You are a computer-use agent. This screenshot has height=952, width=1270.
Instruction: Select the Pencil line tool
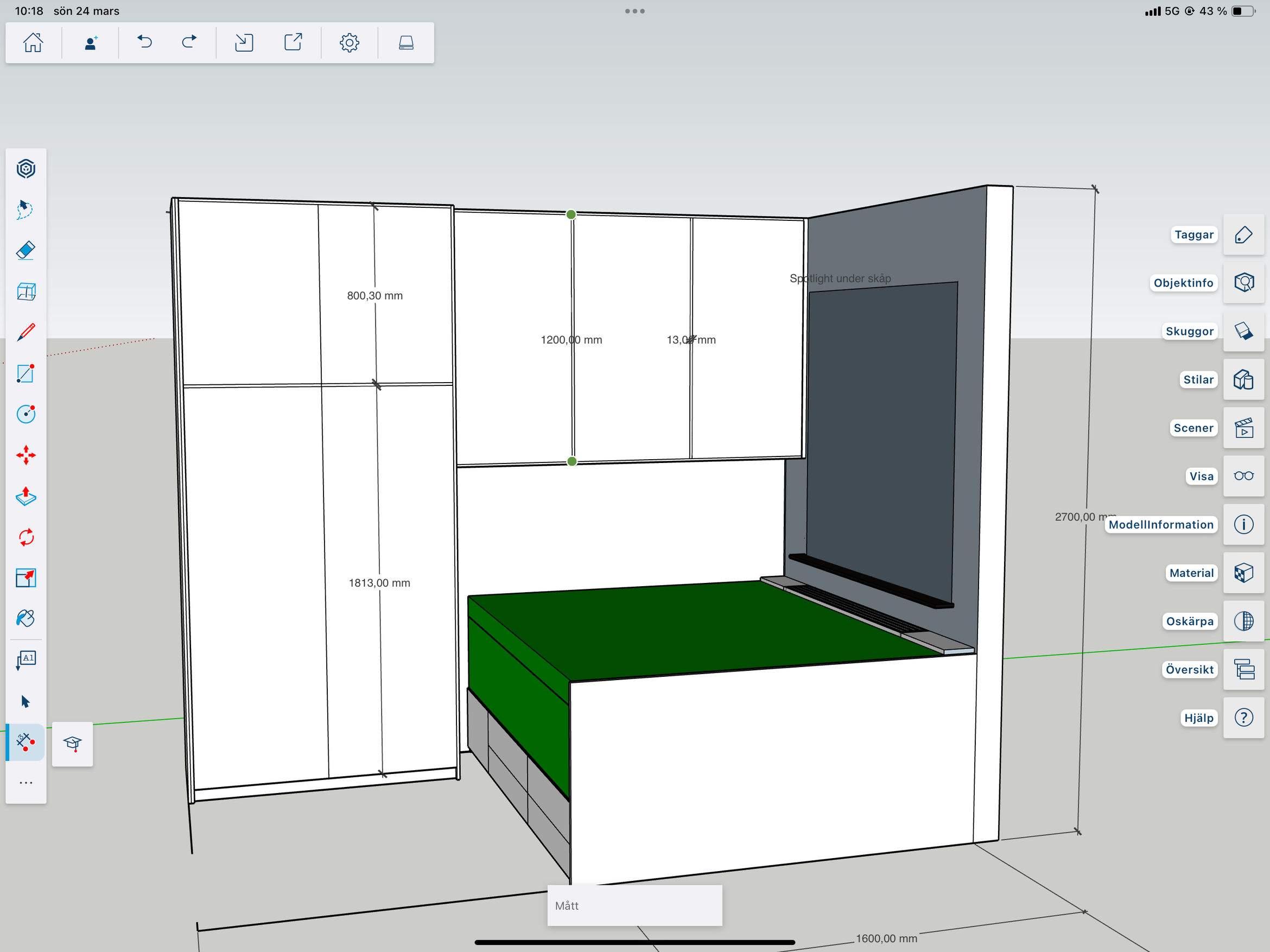[x=26, y=333]
